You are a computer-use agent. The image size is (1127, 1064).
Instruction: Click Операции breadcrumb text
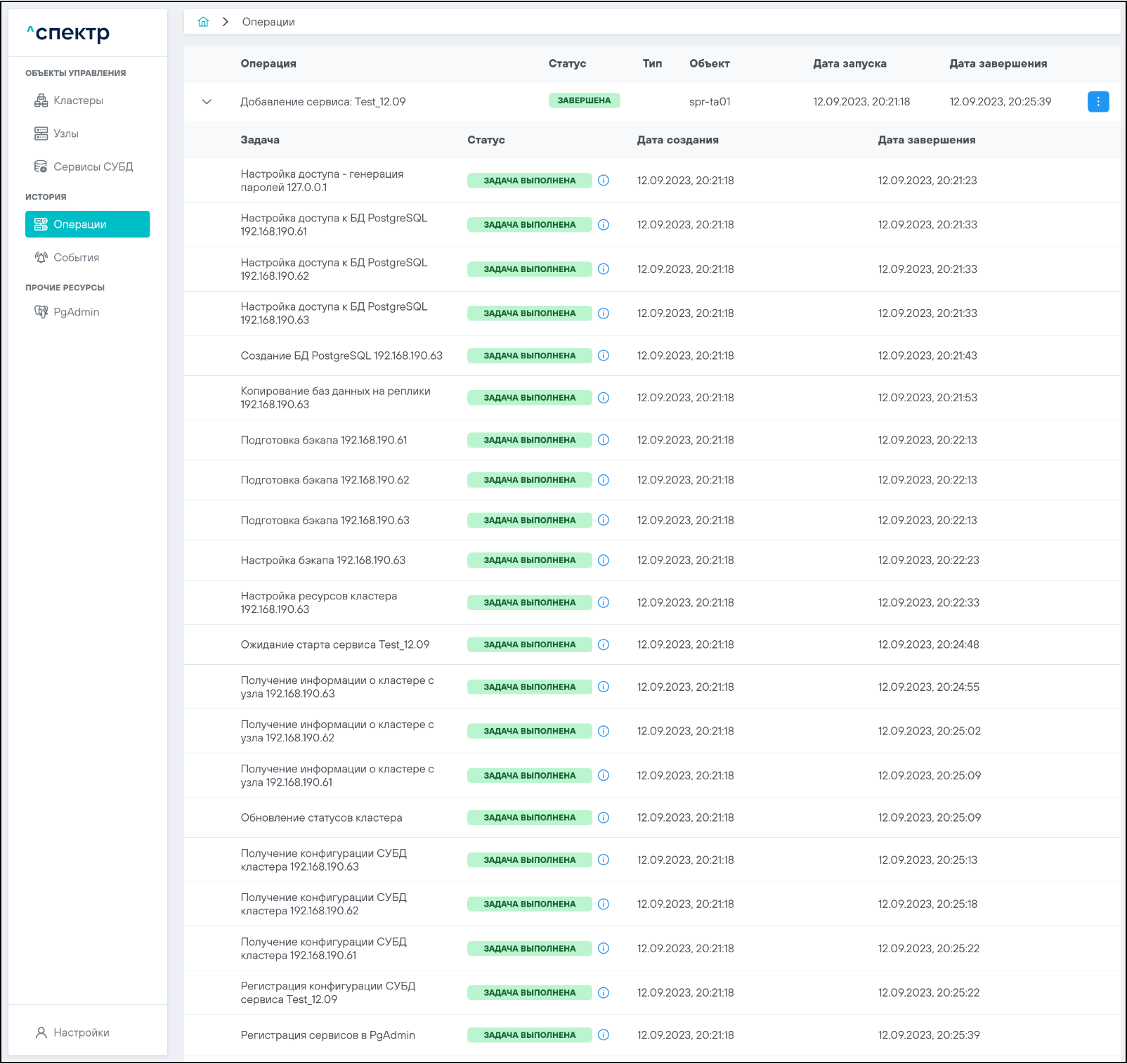click(x=268, y=22)
